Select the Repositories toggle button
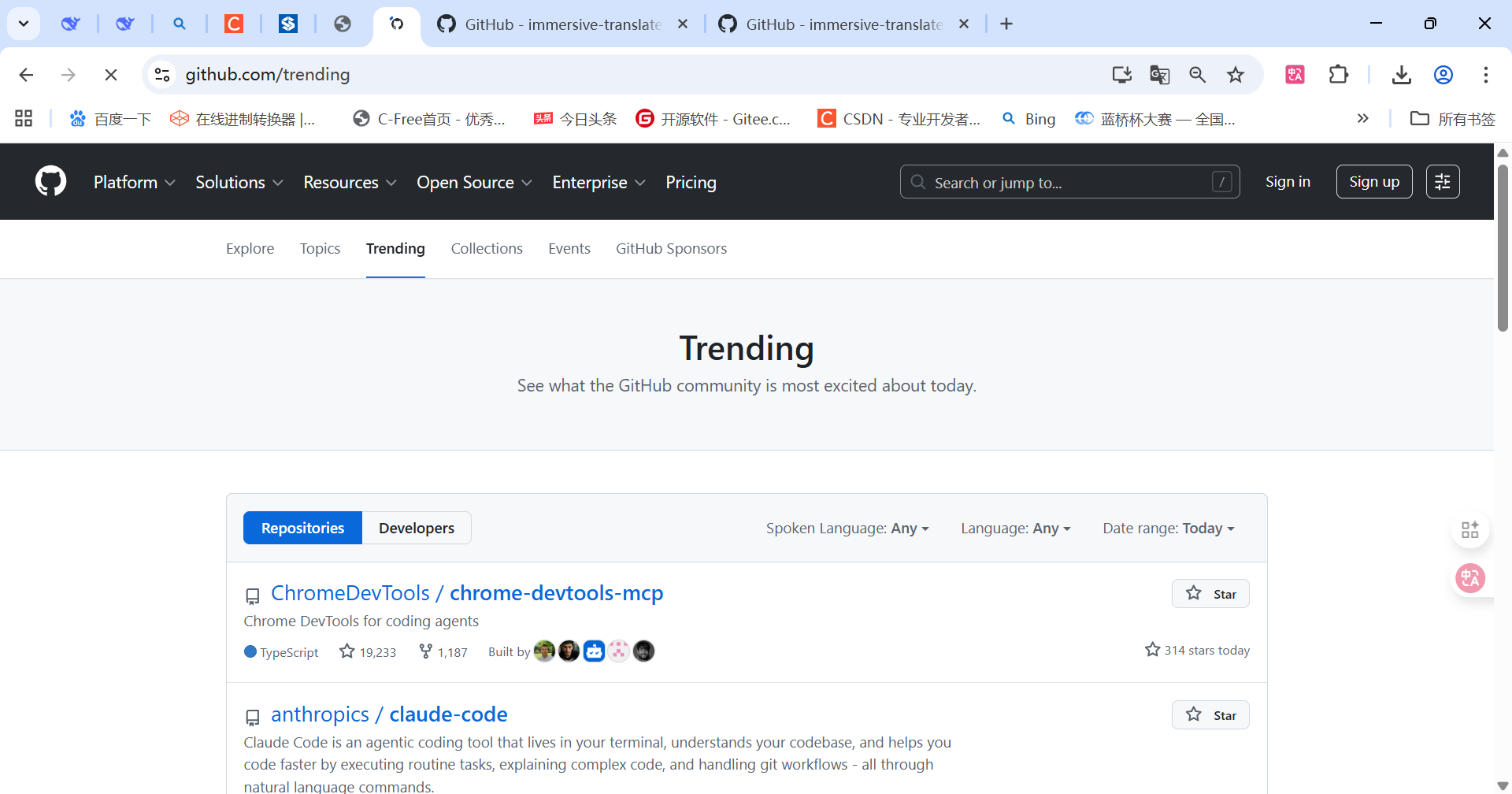The image size is (1512, 794). (302, 528)
